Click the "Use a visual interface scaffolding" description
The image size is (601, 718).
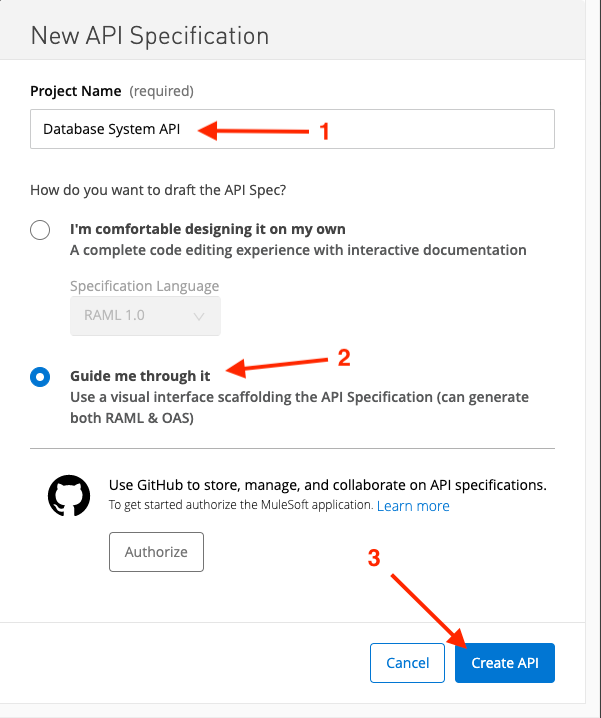pos(299,398)
